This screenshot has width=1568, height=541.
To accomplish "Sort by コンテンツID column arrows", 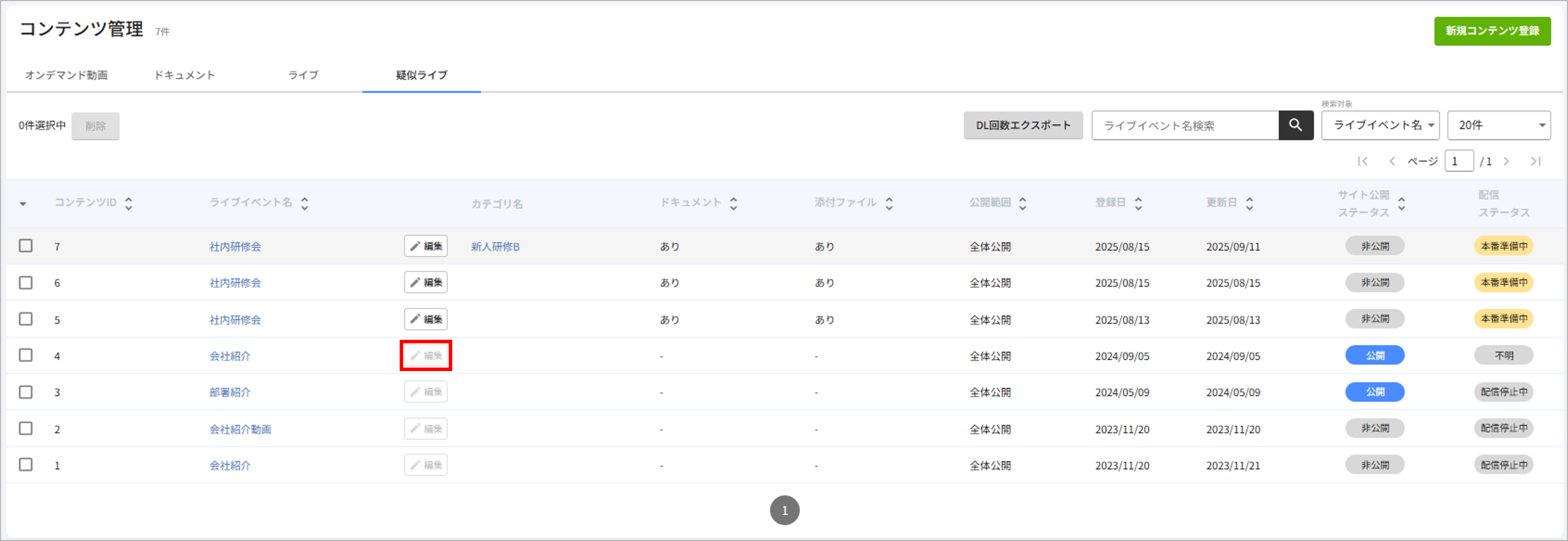I will (x=129, y=204).
